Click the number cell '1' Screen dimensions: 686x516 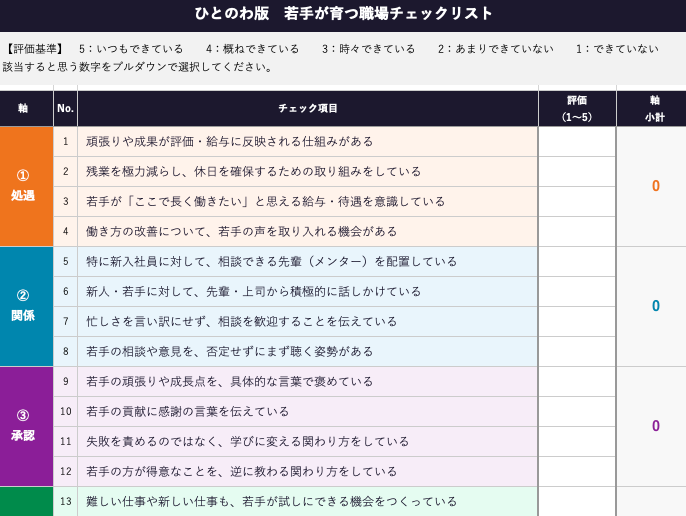click(66, 141)
